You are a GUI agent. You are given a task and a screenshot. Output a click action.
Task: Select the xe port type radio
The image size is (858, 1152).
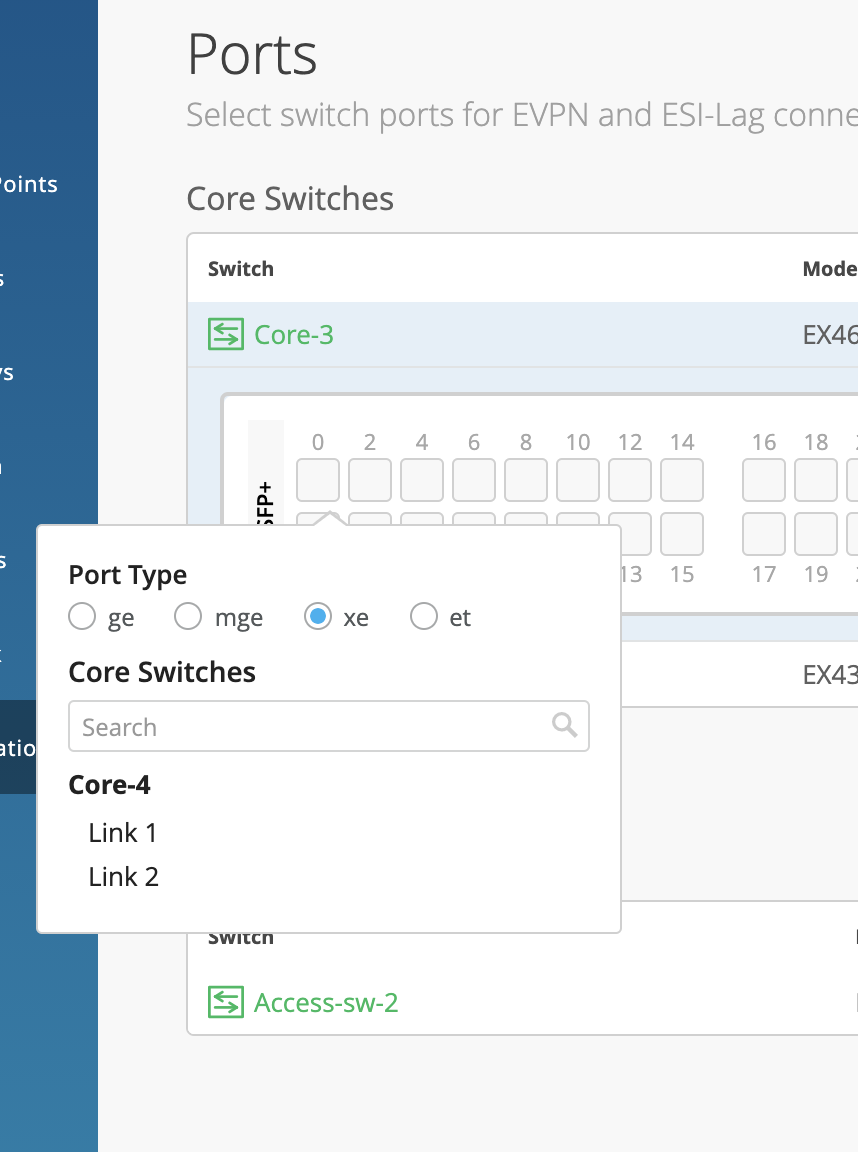[x=318, y=618]
